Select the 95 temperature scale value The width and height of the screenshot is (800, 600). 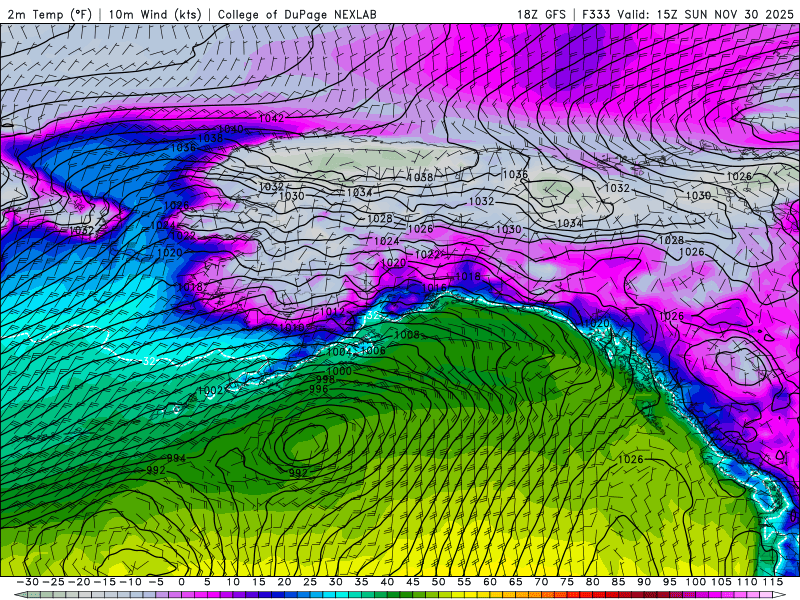[x=670, y=582]
